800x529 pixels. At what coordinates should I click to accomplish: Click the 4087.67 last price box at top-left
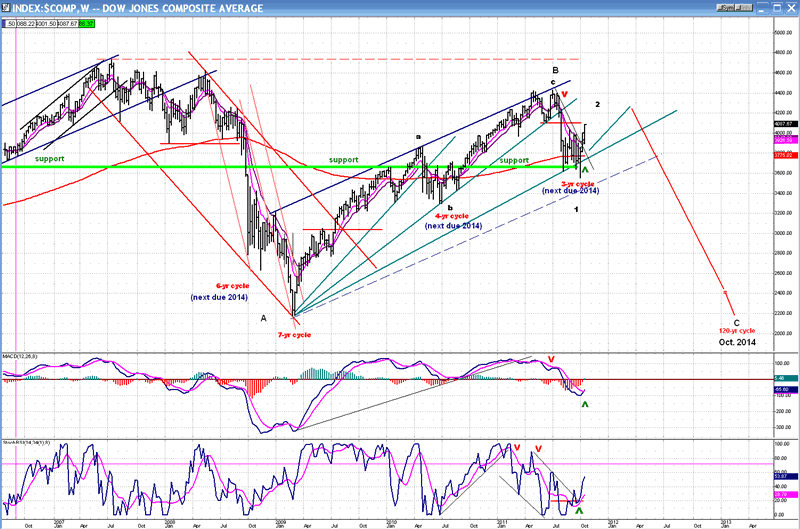click(x=68, y=23)
